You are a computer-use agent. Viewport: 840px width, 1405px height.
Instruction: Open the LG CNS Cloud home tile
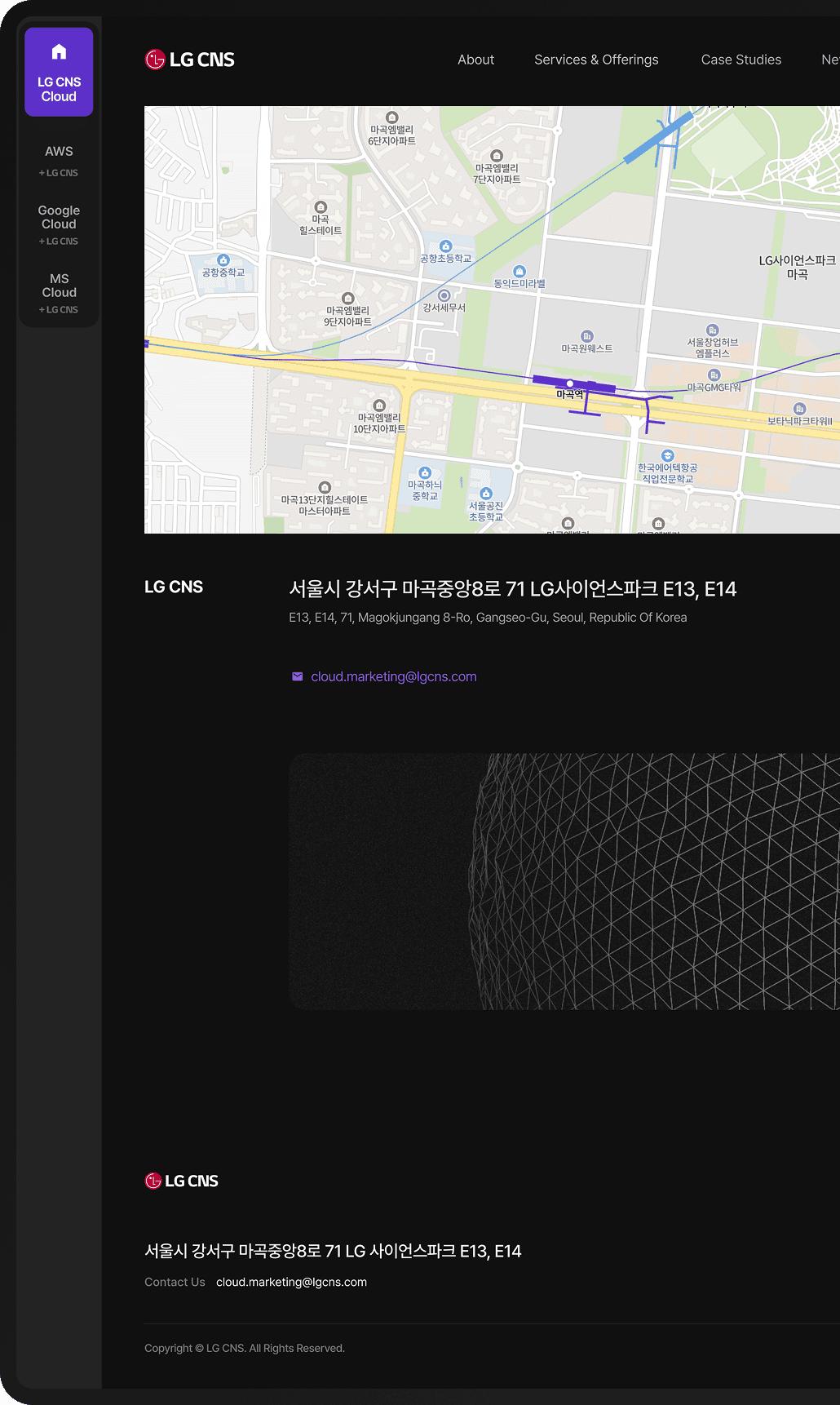click(x=59, y=72)
